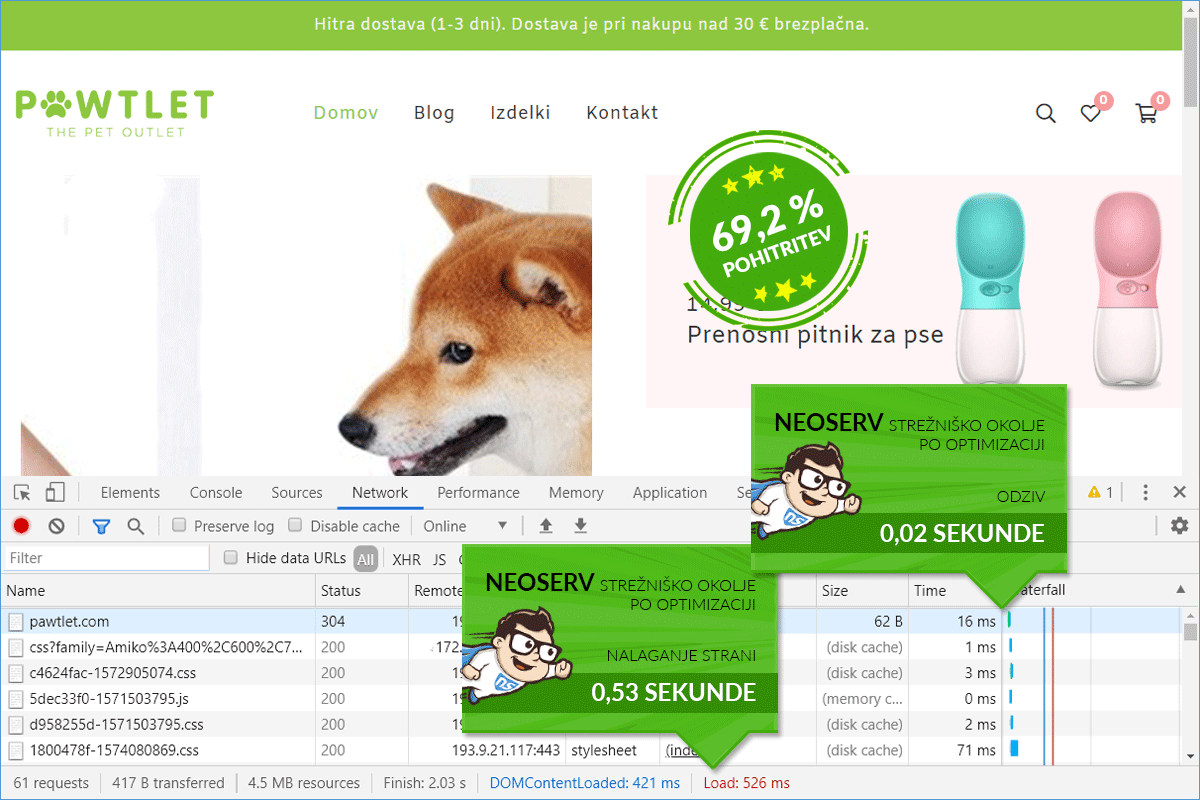The image size is (1200, 800).
Task: Clear the network log
Action: coord(57,526)
